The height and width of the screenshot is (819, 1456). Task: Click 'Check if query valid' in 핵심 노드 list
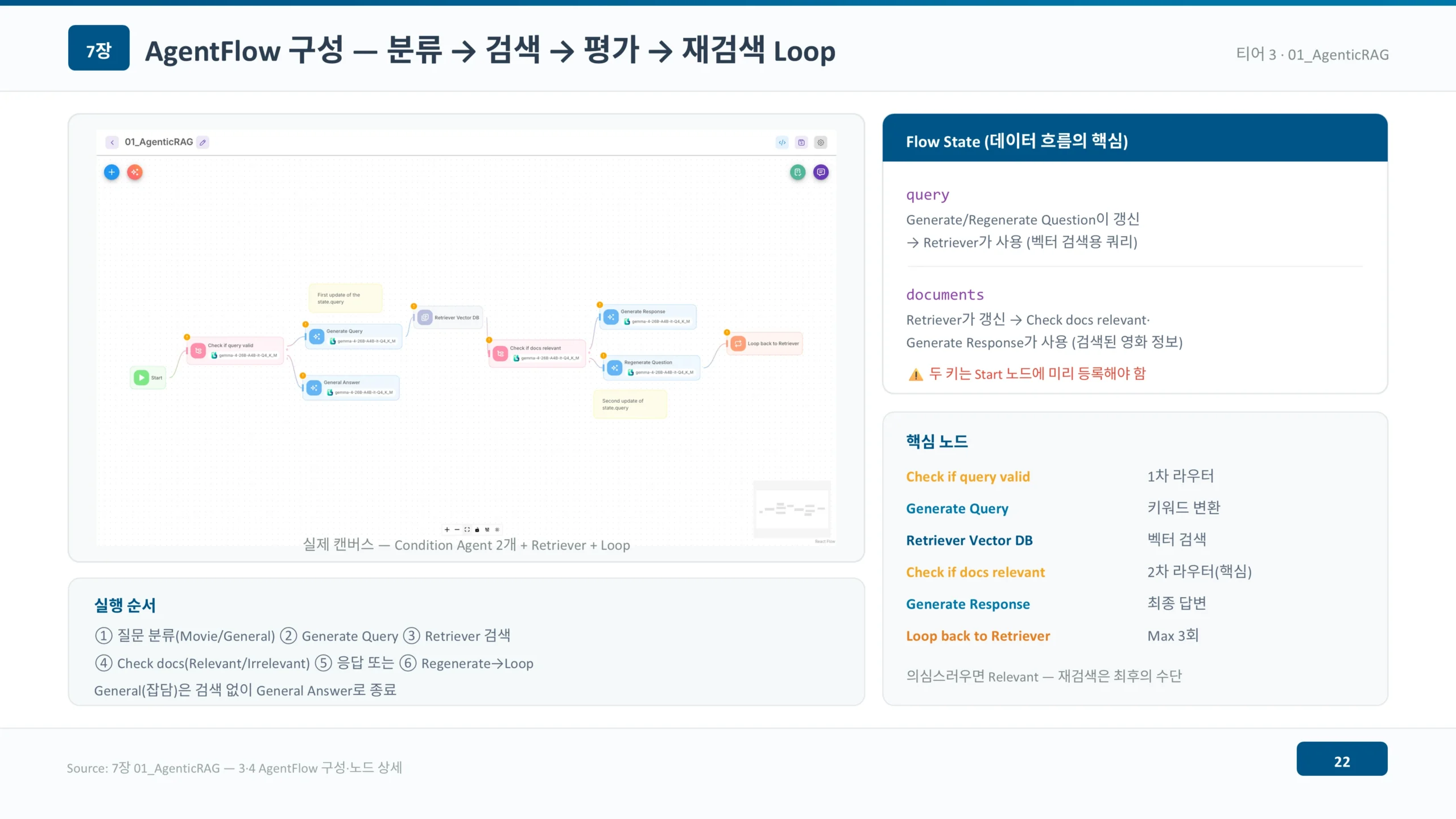[x=967, y=477]
